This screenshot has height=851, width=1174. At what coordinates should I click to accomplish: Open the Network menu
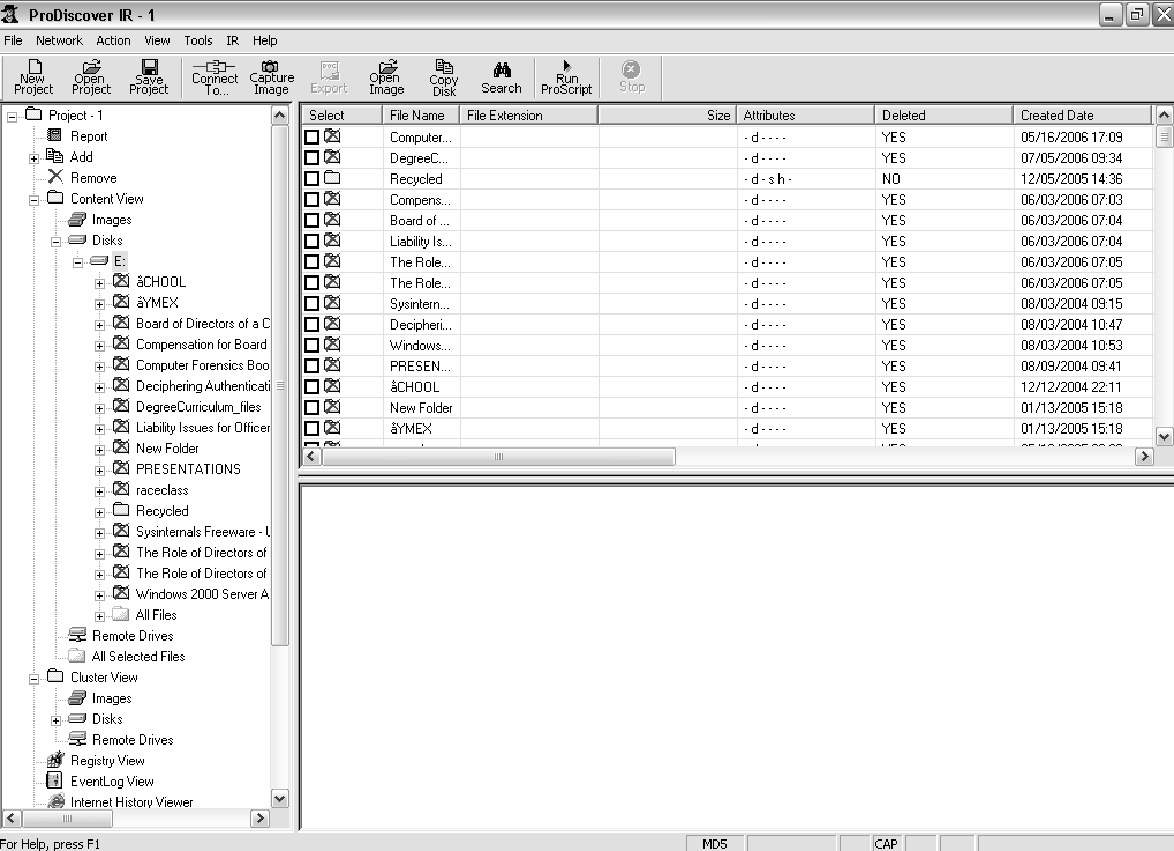click(x=59, y=40)
